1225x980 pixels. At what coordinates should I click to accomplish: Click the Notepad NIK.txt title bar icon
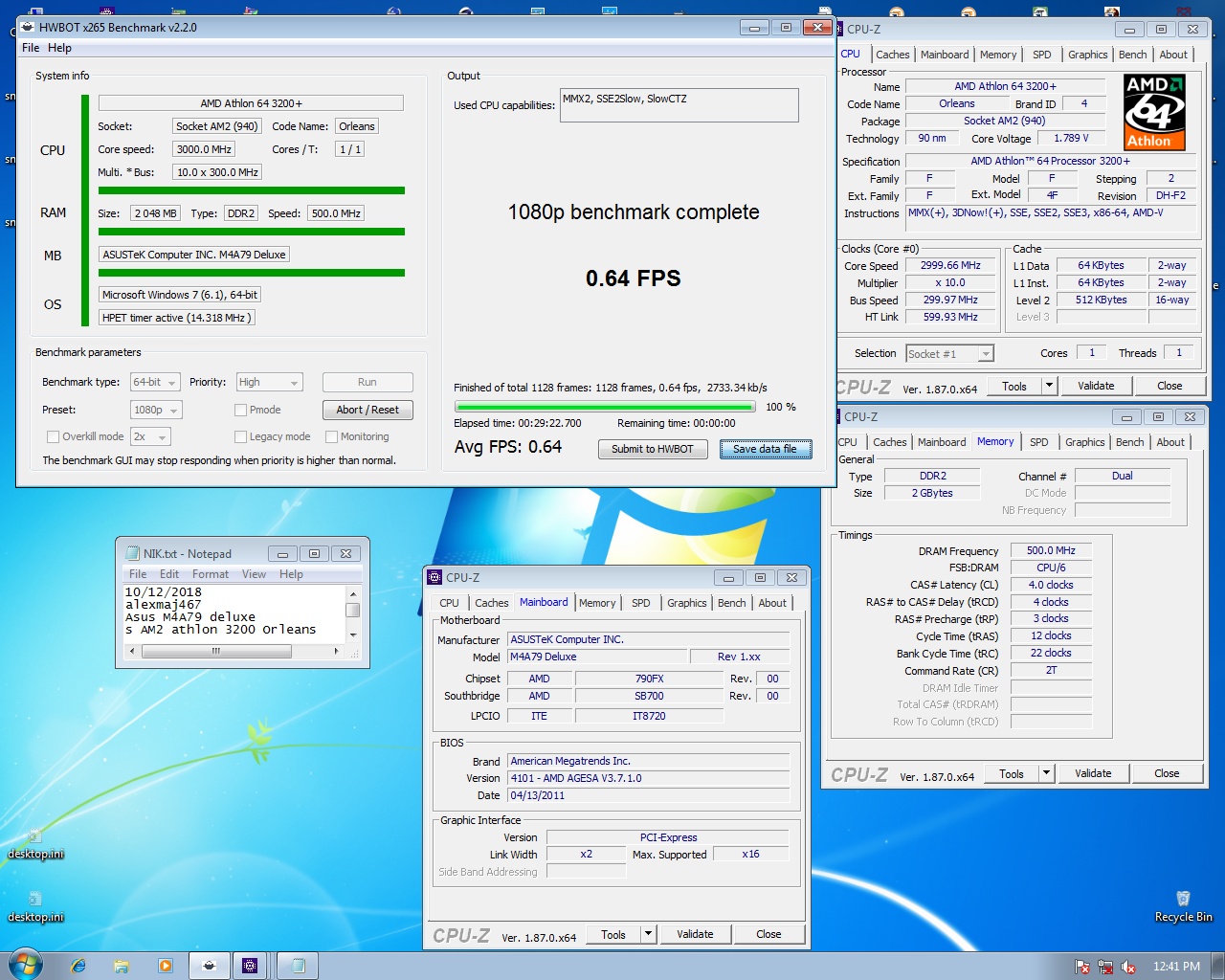point(133,553)
